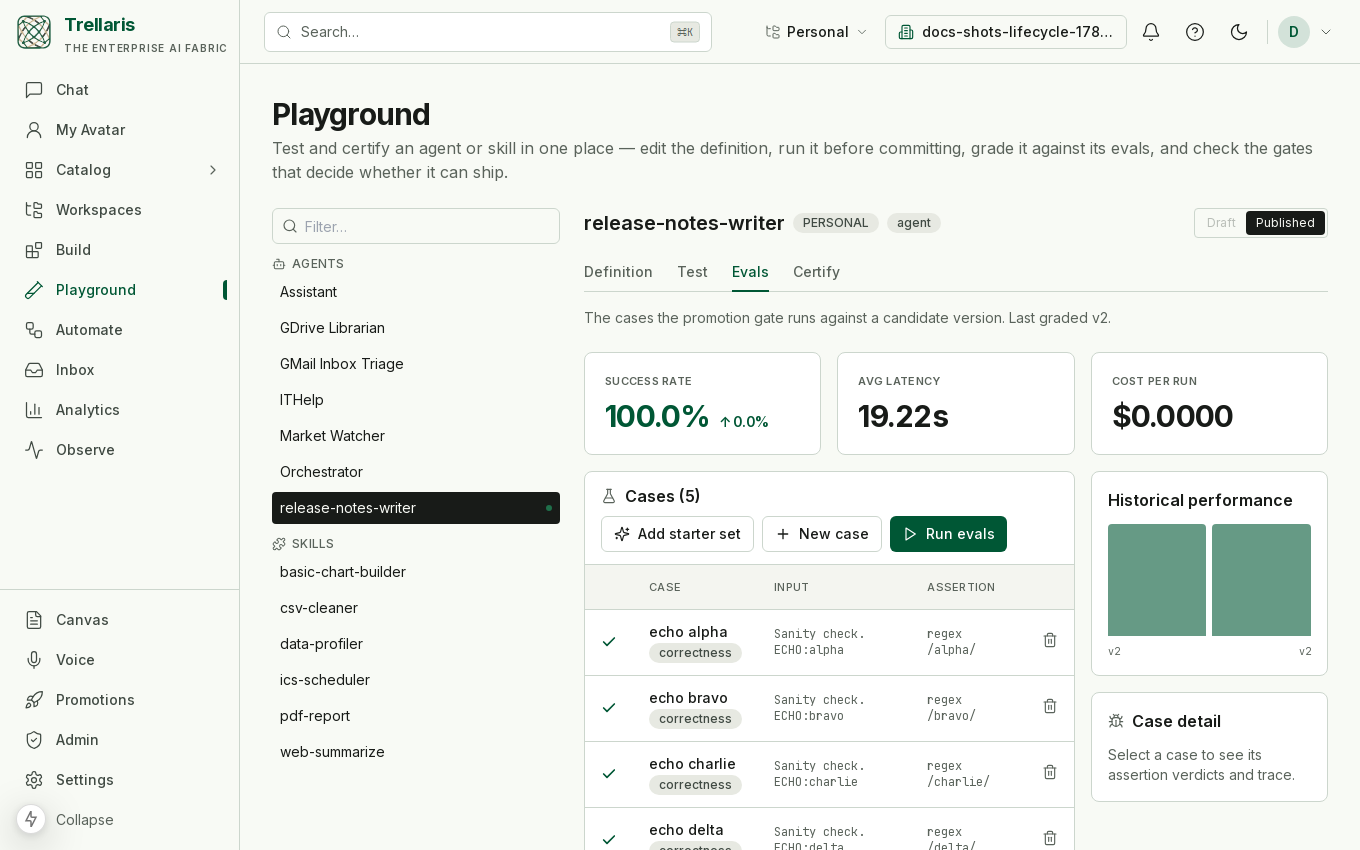
Task: Select the ITHelp agent
Action: 416,400
